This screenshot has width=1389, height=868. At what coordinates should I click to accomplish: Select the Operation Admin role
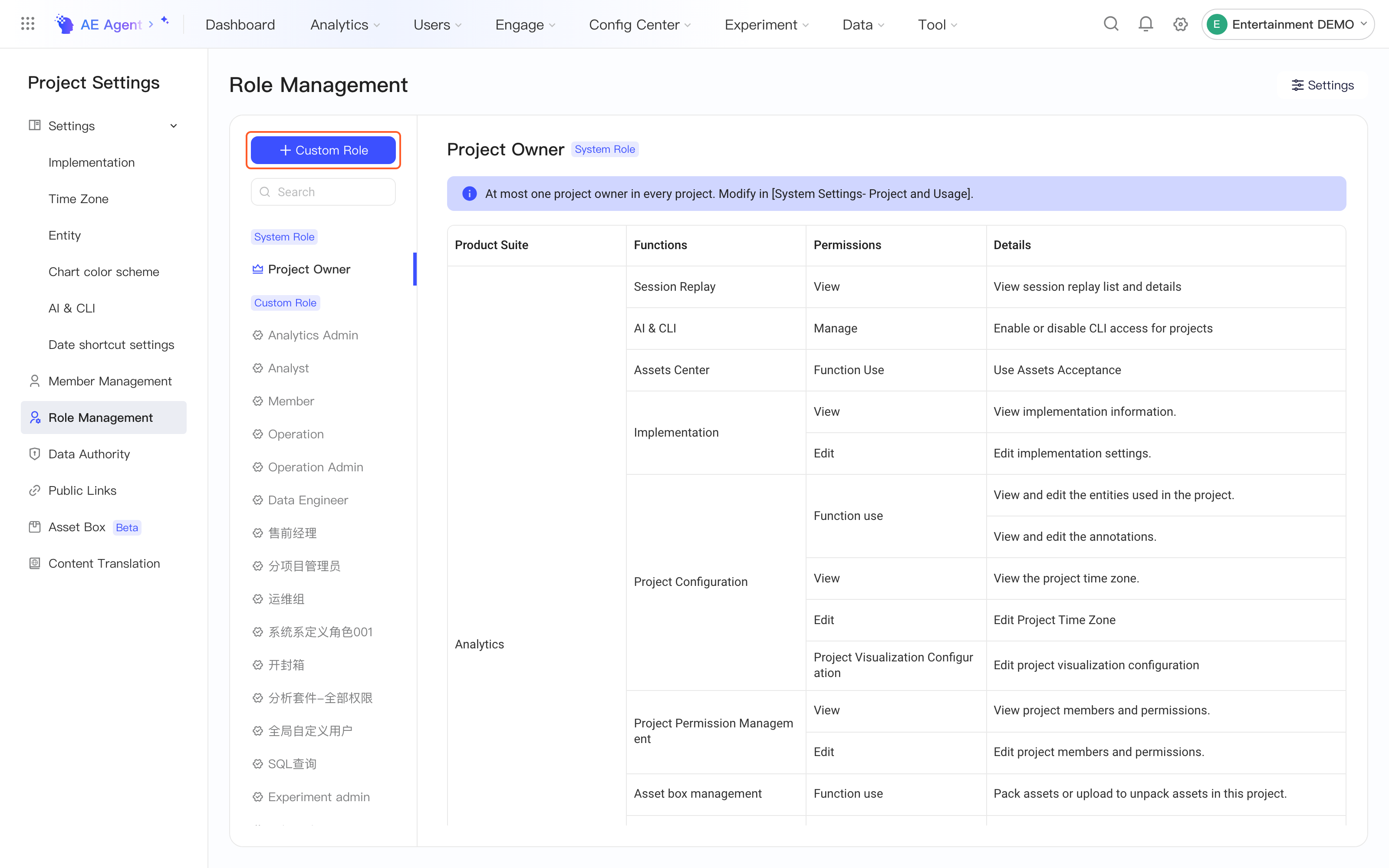click(315, 467)
